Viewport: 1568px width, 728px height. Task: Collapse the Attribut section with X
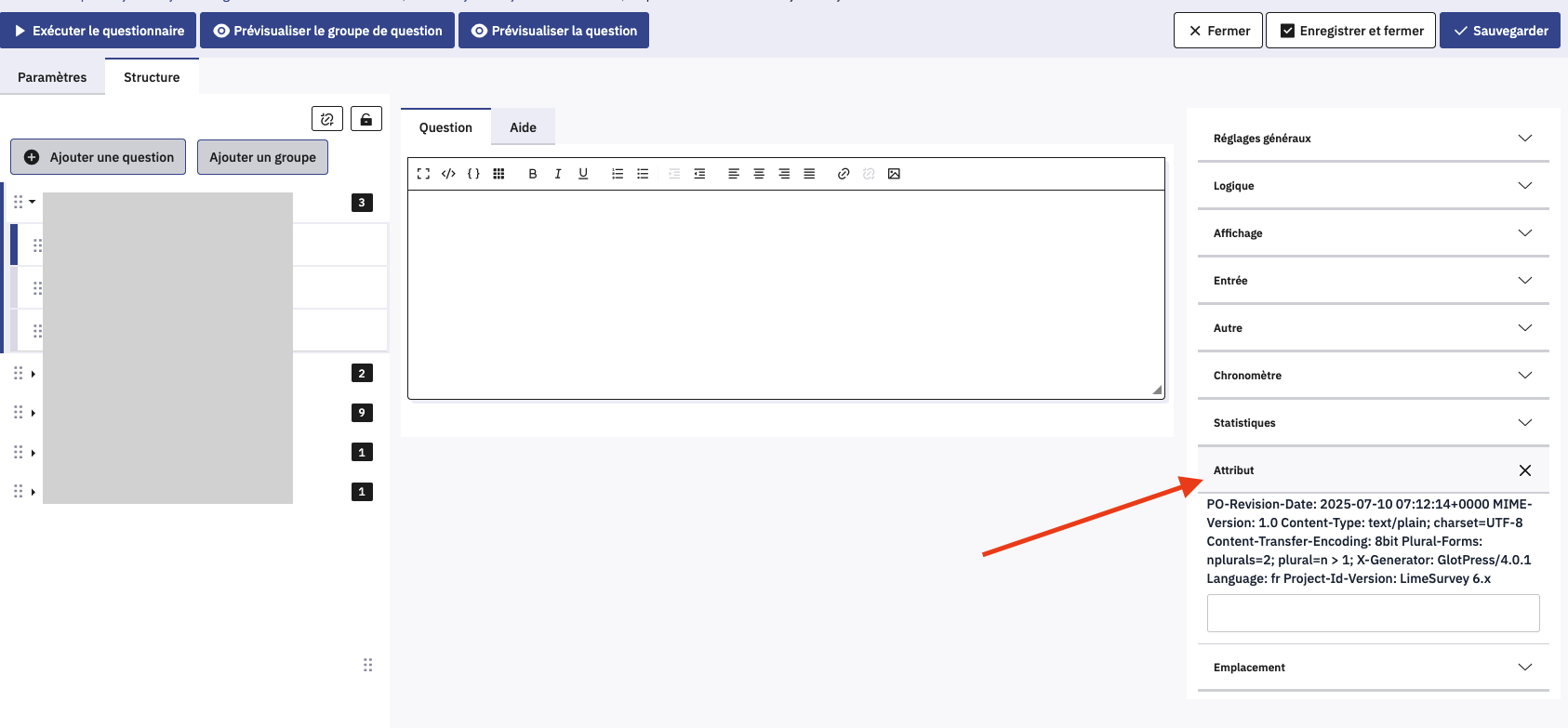click(1525, 470)
